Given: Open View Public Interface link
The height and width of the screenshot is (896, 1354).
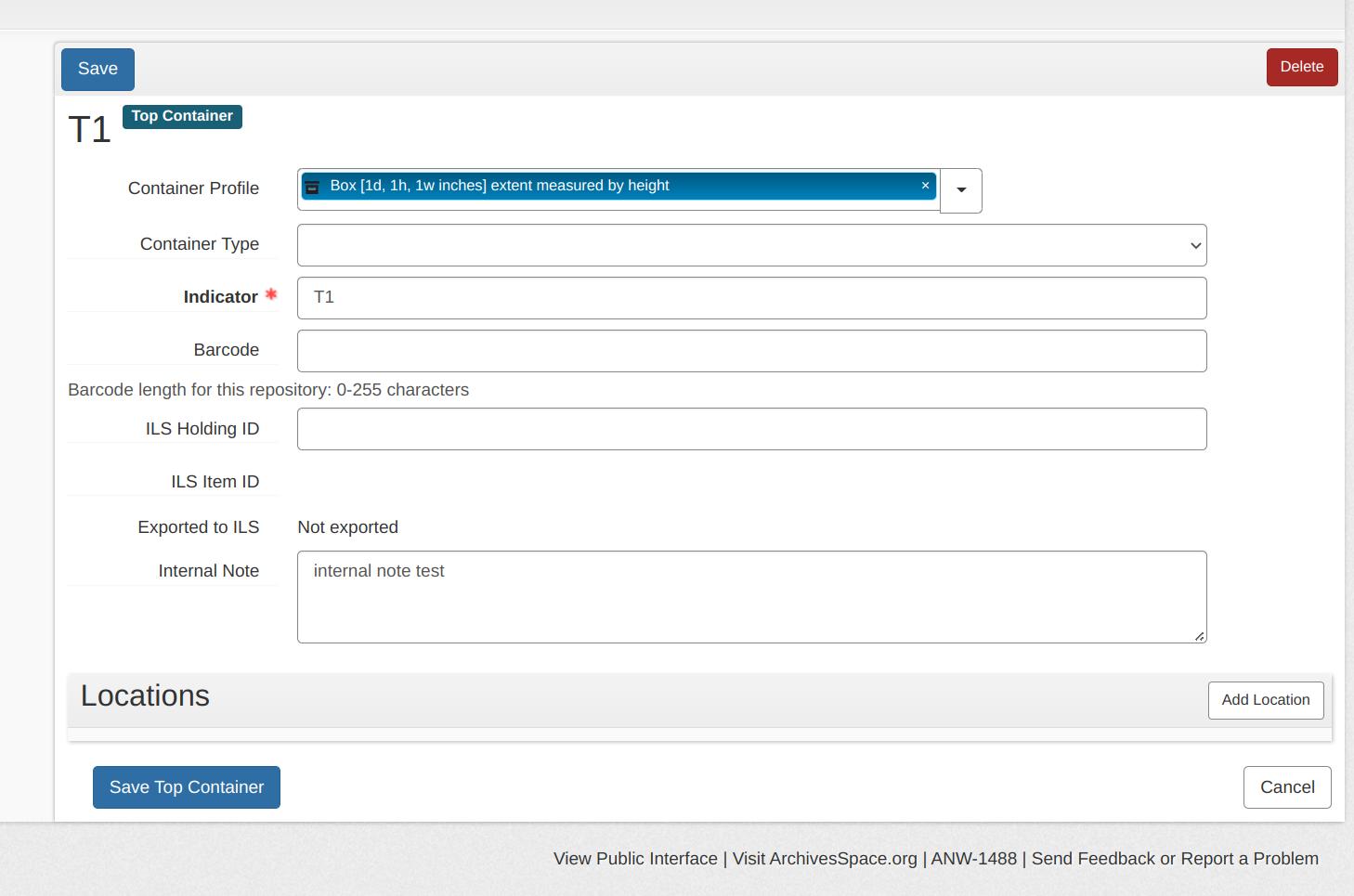Looking at the screenshot, I should (635, 859).
